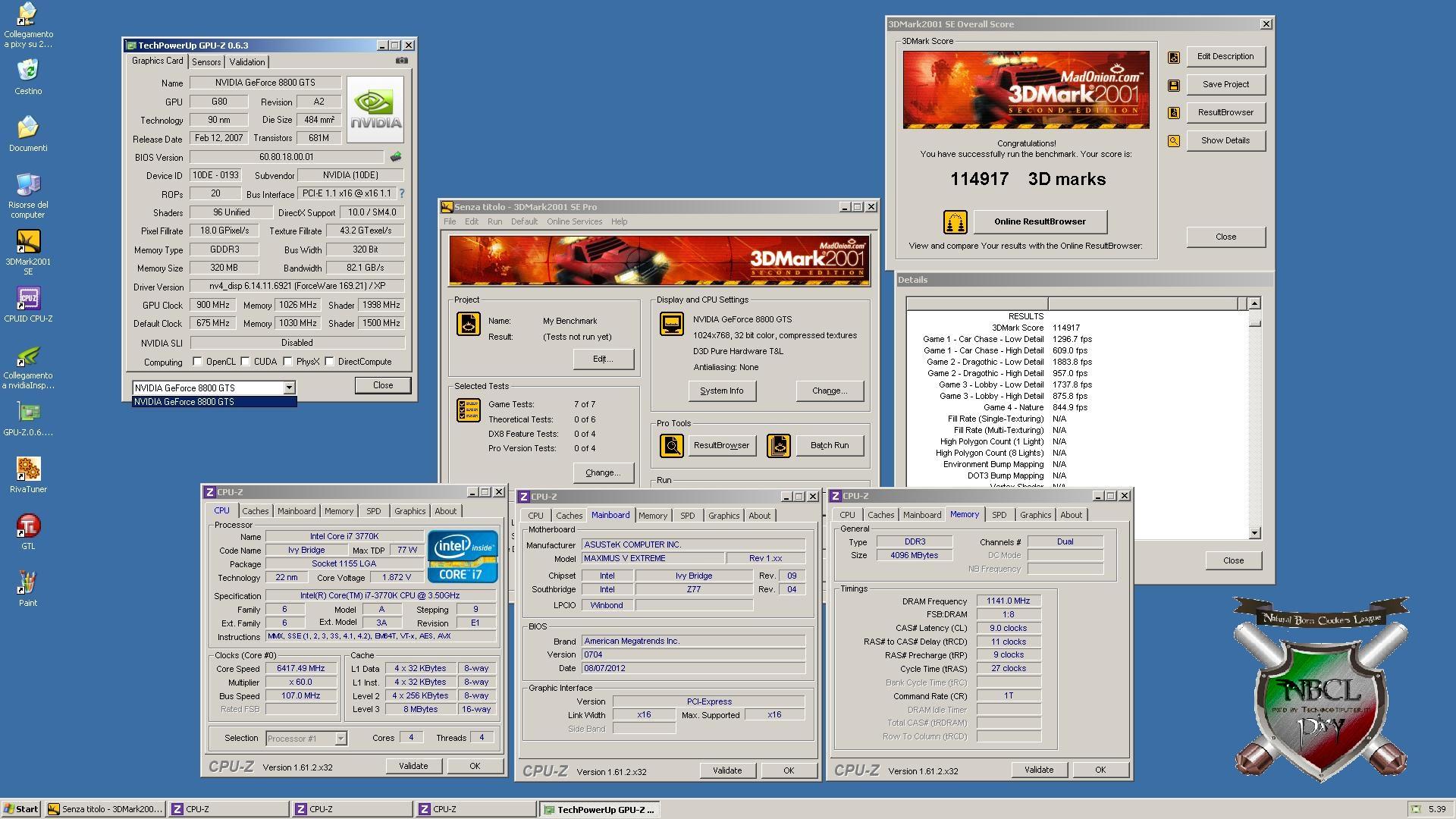Click Edit... button in Project section
The image size is (1456, 819).
pyautogui.click(x=603, y=359)
